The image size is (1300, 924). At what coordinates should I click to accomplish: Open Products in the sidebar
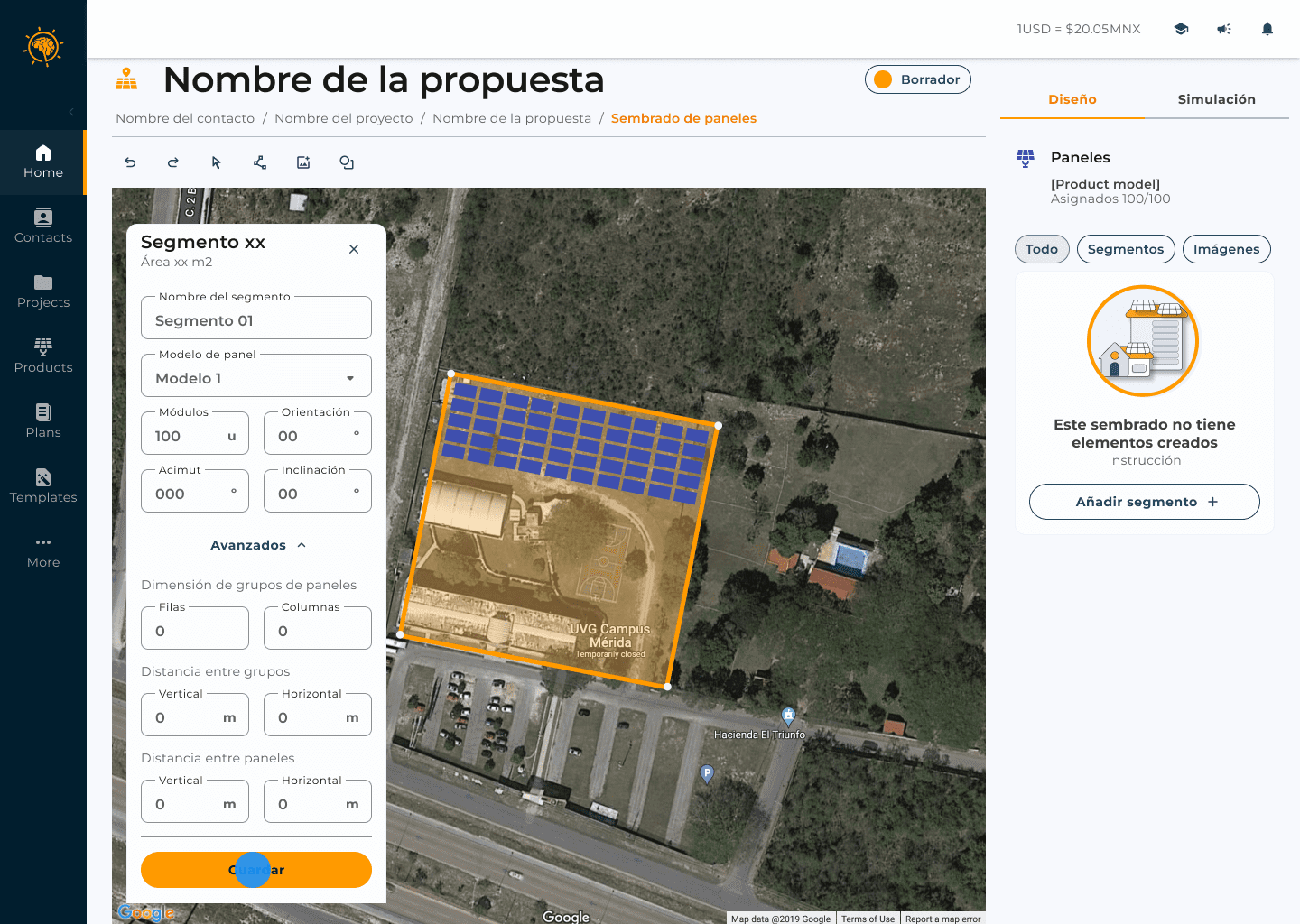[43, 356]
